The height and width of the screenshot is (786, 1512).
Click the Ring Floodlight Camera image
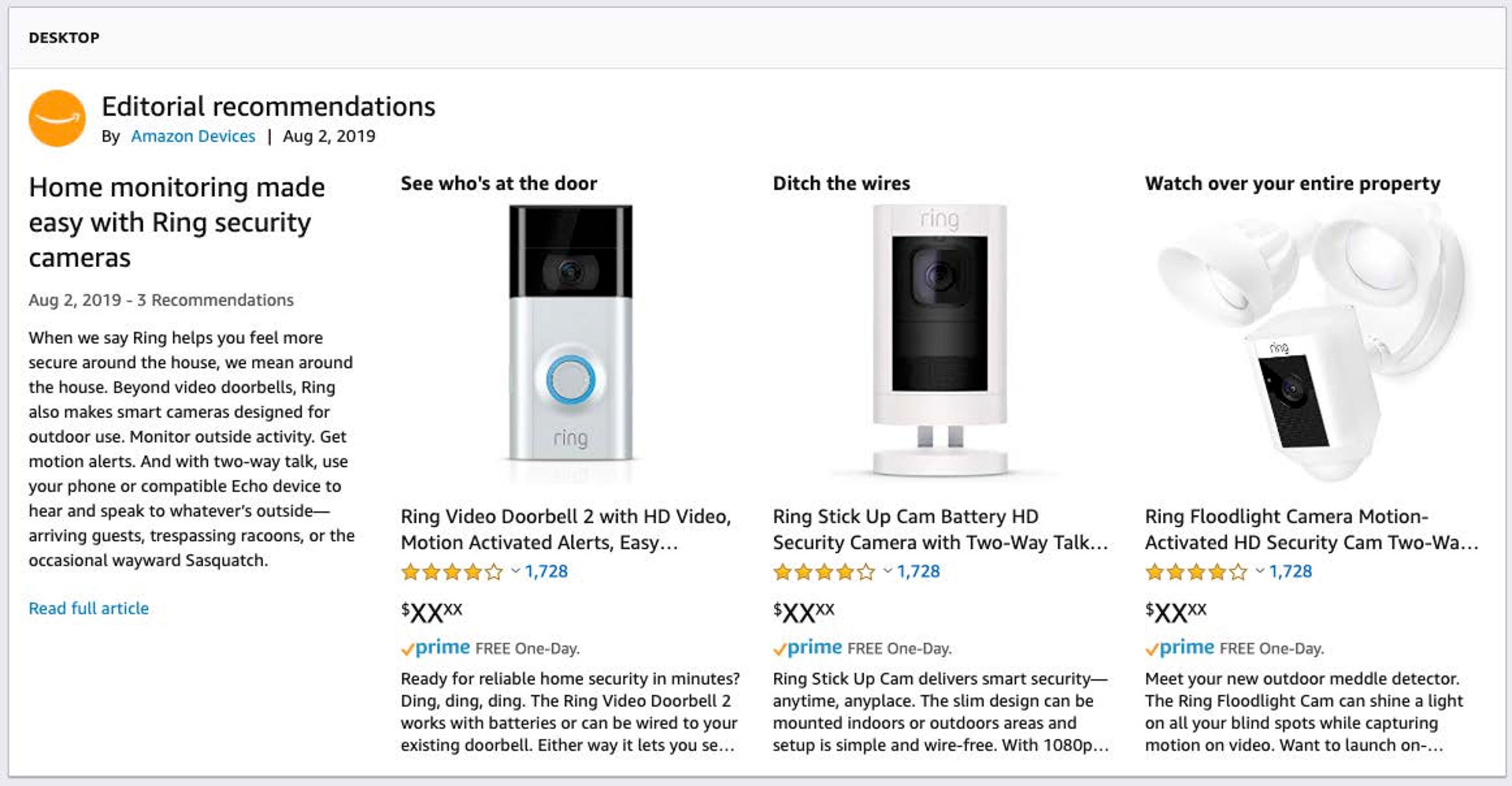pos(1310,339)
